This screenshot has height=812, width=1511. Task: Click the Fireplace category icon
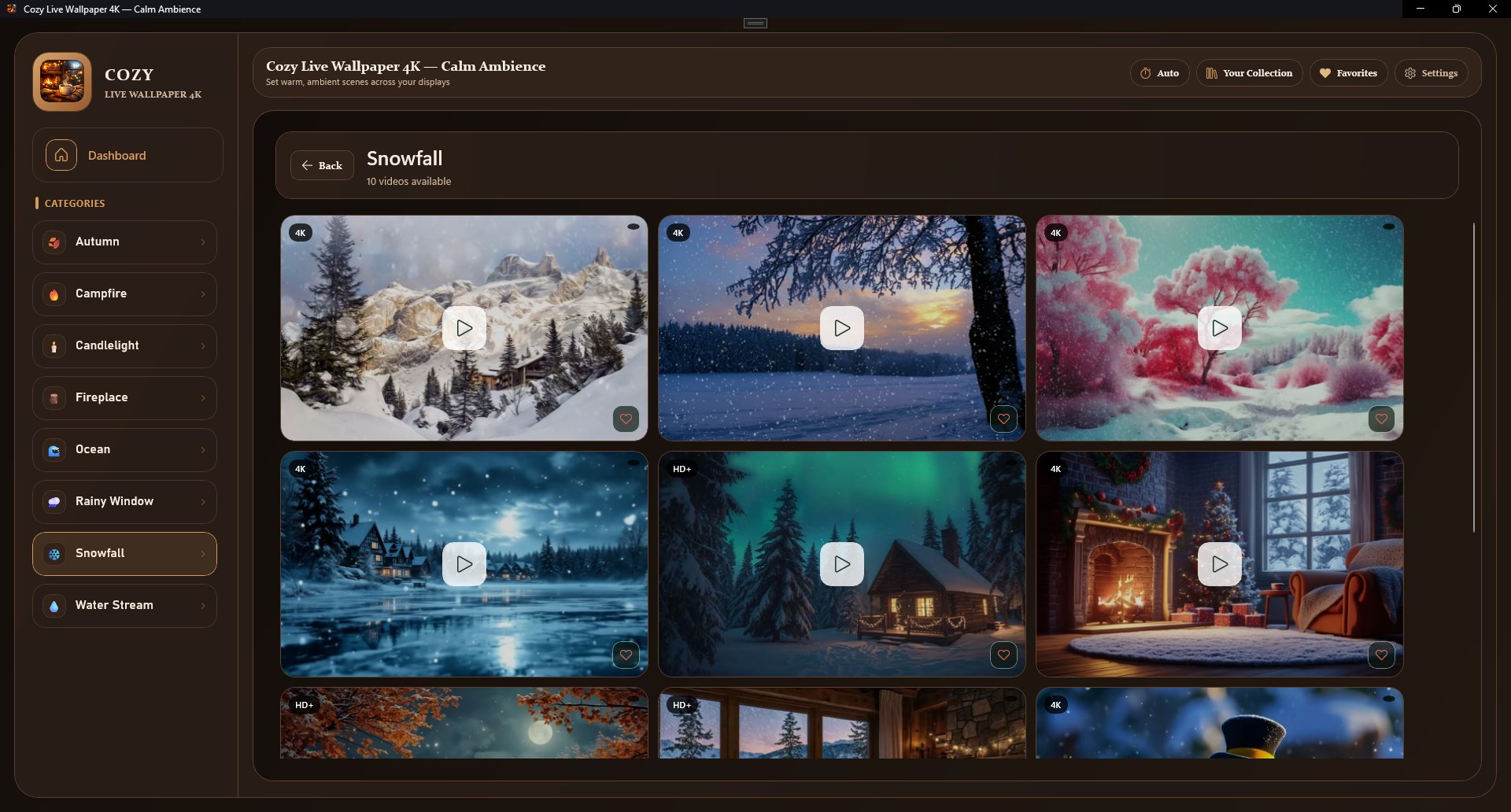pos(54,398)
